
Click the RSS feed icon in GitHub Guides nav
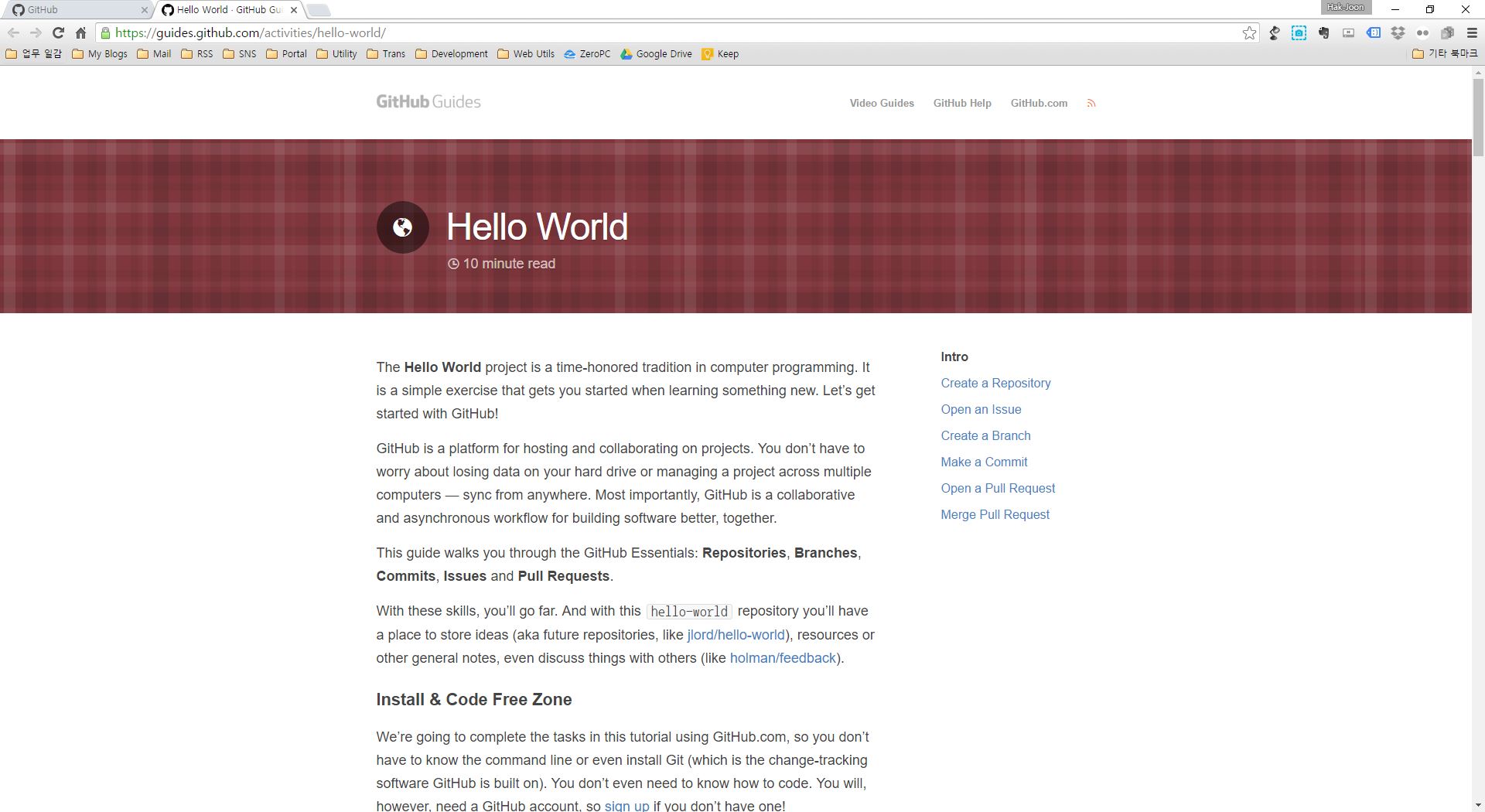point(1091,102)
